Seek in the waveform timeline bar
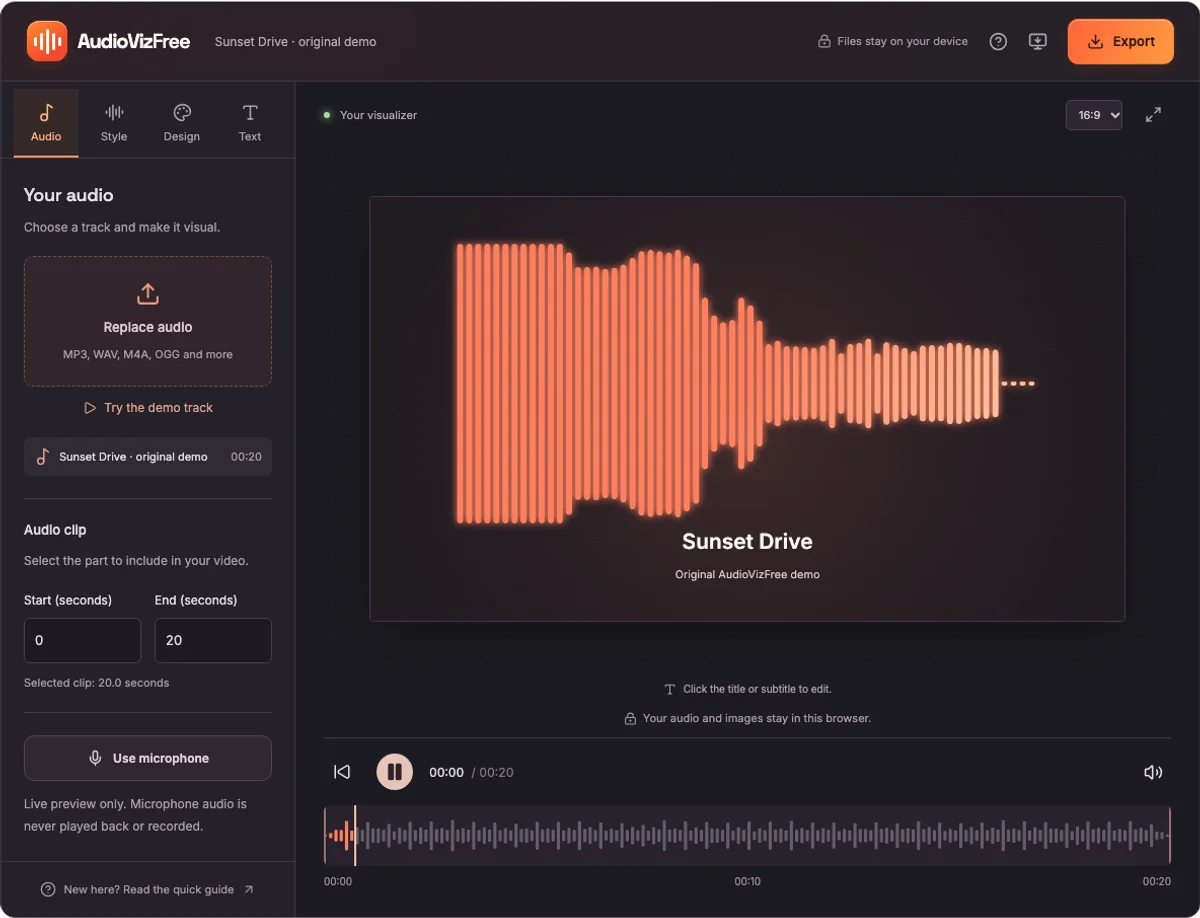This screenshot has height=918, width=1200. click(x=747, y=836)
